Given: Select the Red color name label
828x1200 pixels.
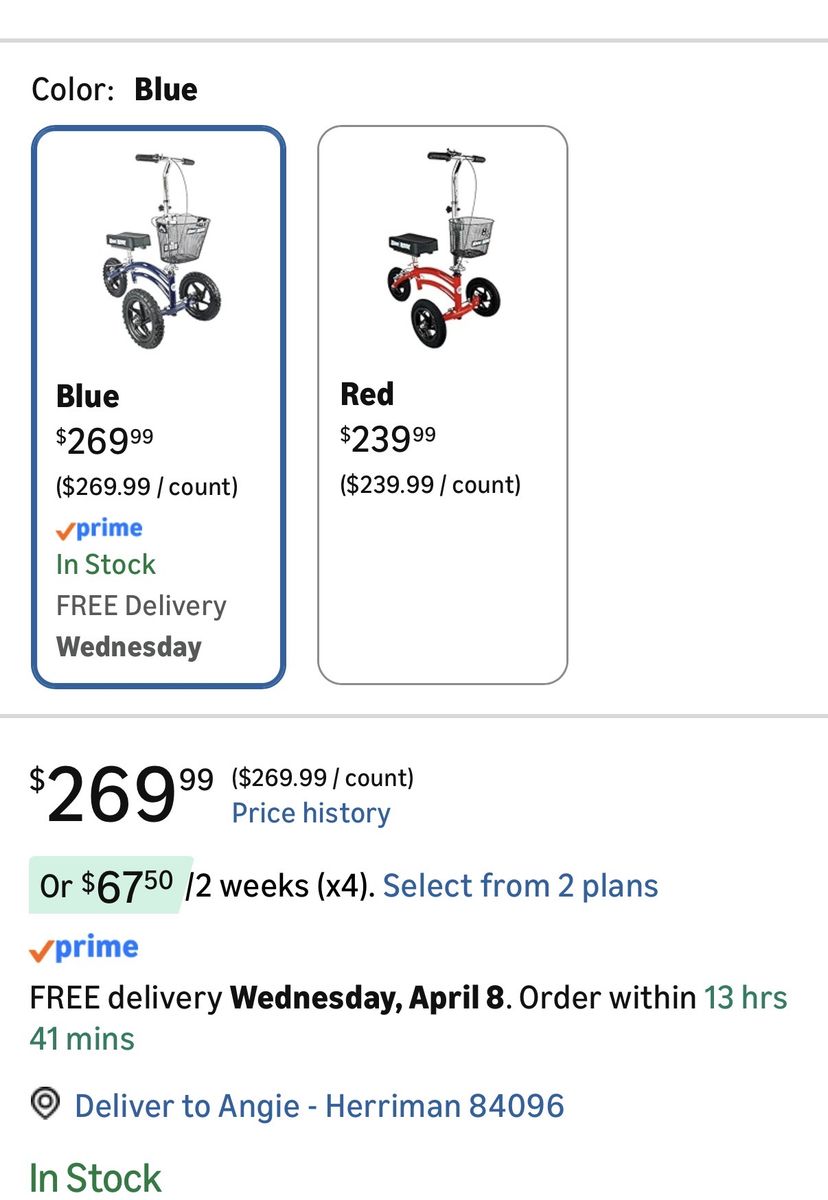Looking at the screenshot, I should [x=367, y=394].
